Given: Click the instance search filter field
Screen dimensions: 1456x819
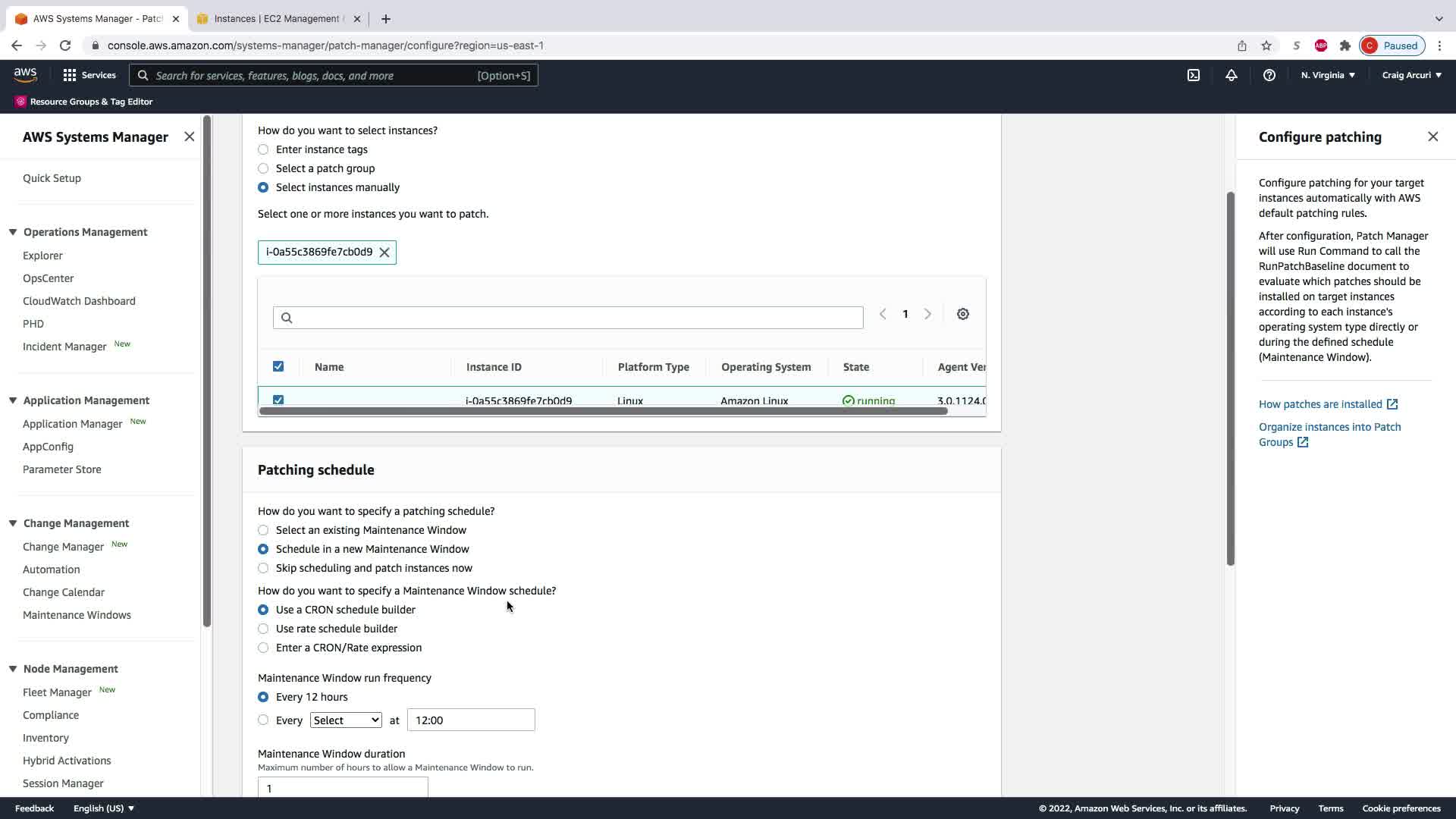Looking at the screenshot, I should (568, 318).
